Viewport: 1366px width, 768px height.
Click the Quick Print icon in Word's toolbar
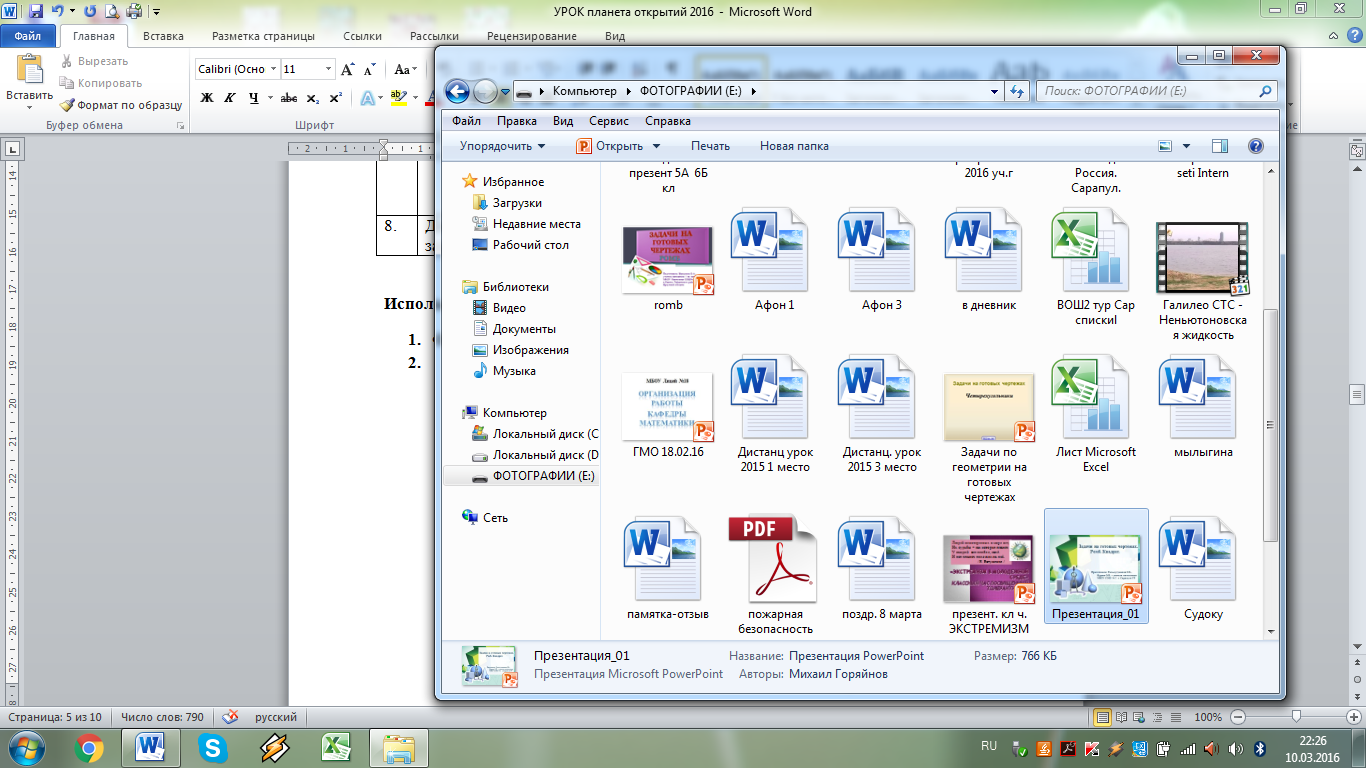(134, 12)
